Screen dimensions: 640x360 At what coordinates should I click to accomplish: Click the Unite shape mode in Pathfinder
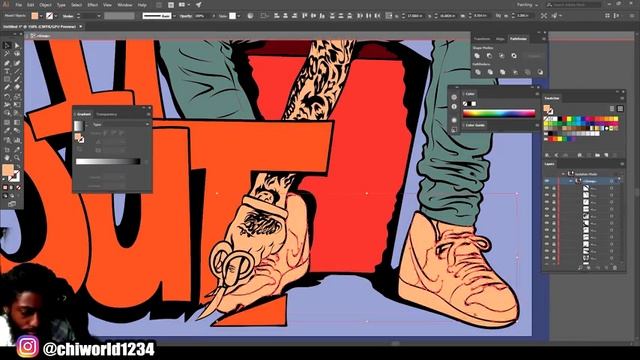477,56
